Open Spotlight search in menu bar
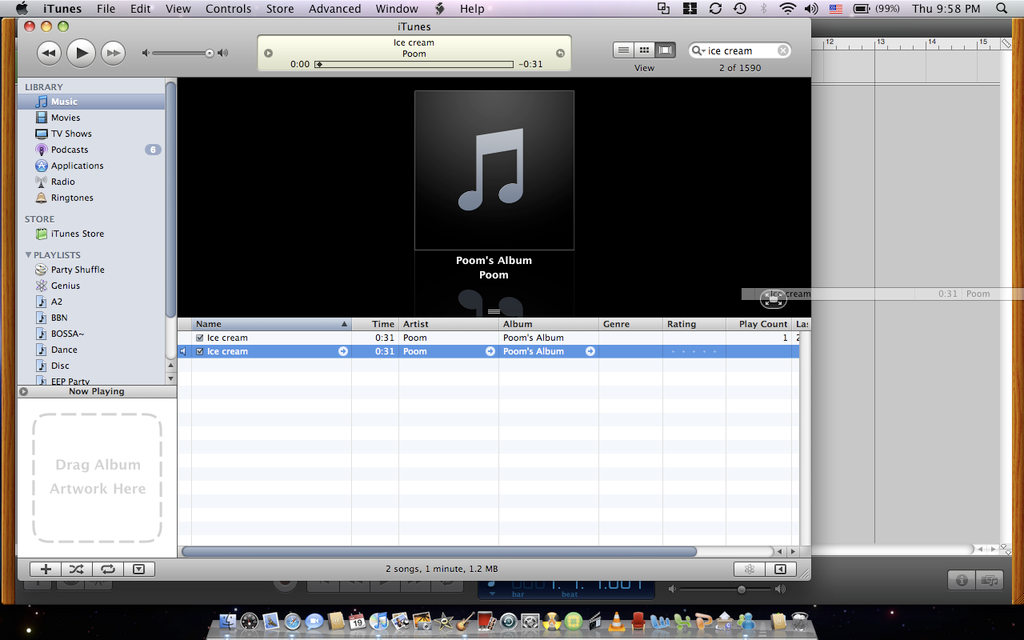The image size is (1024, 640). pos(1001,8)
